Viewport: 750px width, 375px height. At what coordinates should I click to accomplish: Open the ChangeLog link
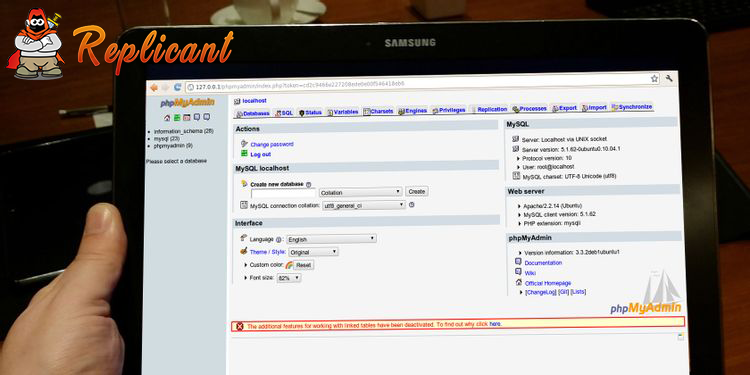pyautogui.click(x=540, y=292)
